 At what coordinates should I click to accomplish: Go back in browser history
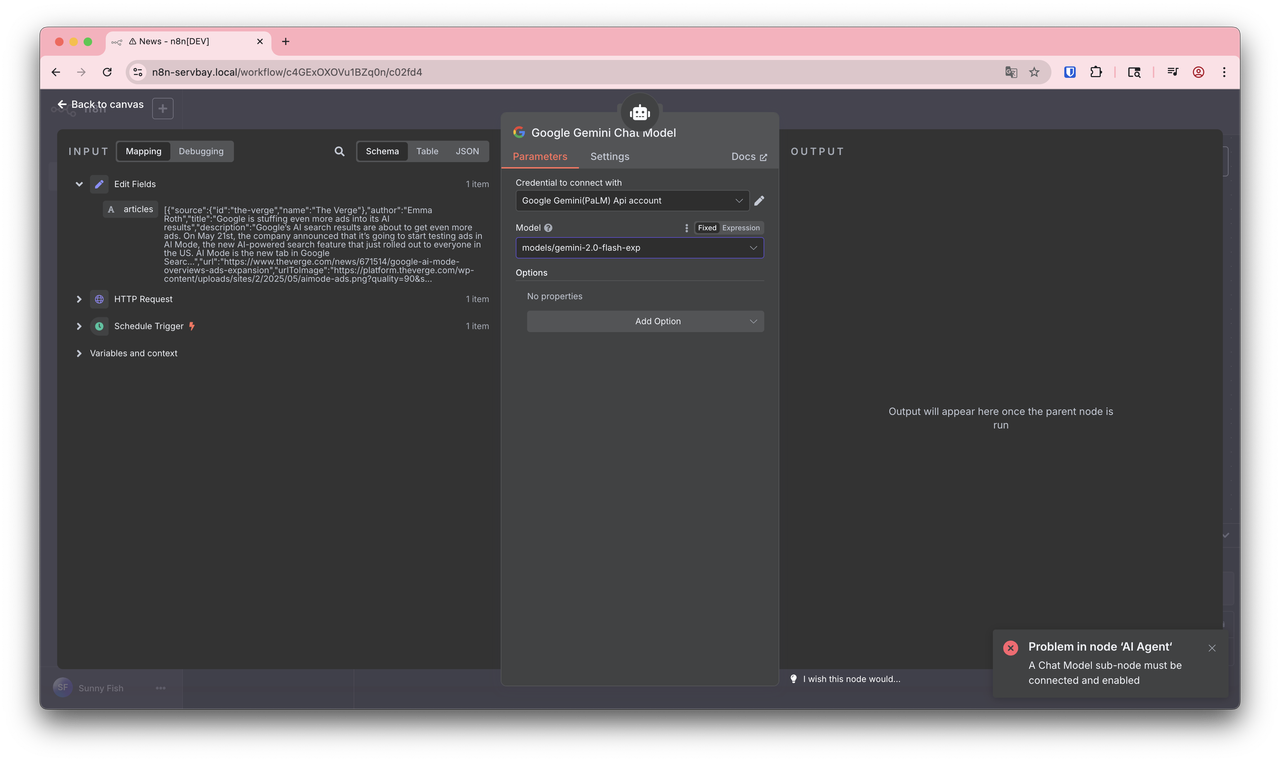click(x=56, y=72)
